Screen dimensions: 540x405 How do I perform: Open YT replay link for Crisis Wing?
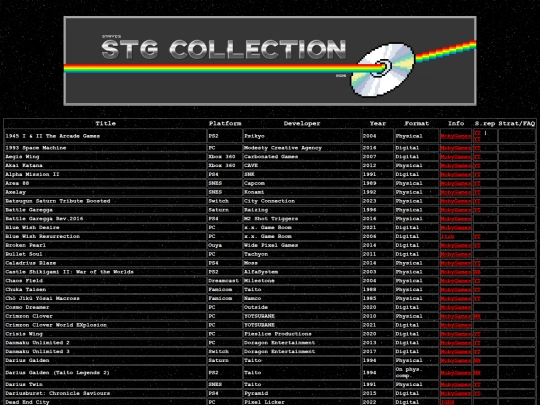point(477,334)
